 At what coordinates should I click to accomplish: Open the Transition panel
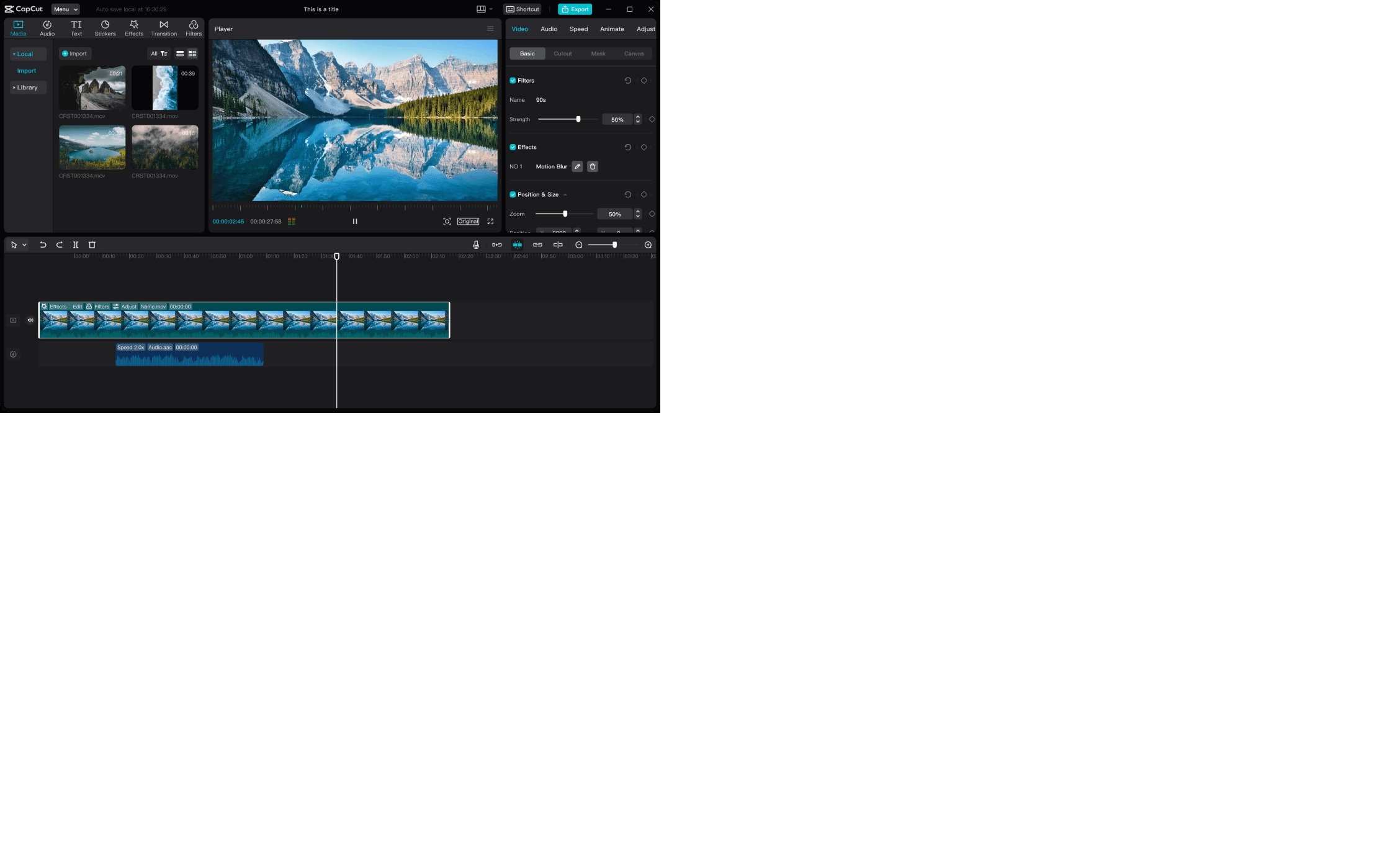(164, 28)
